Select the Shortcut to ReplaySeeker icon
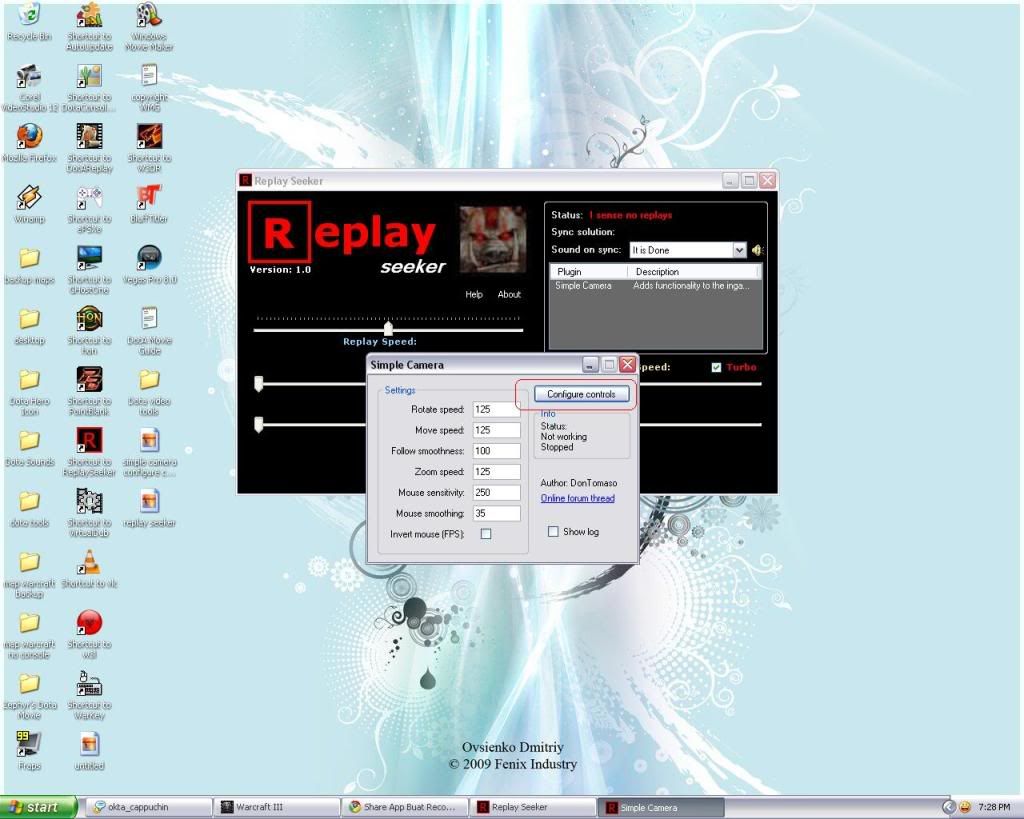Viewport: 1024px width, 819px height. [89, 452]
